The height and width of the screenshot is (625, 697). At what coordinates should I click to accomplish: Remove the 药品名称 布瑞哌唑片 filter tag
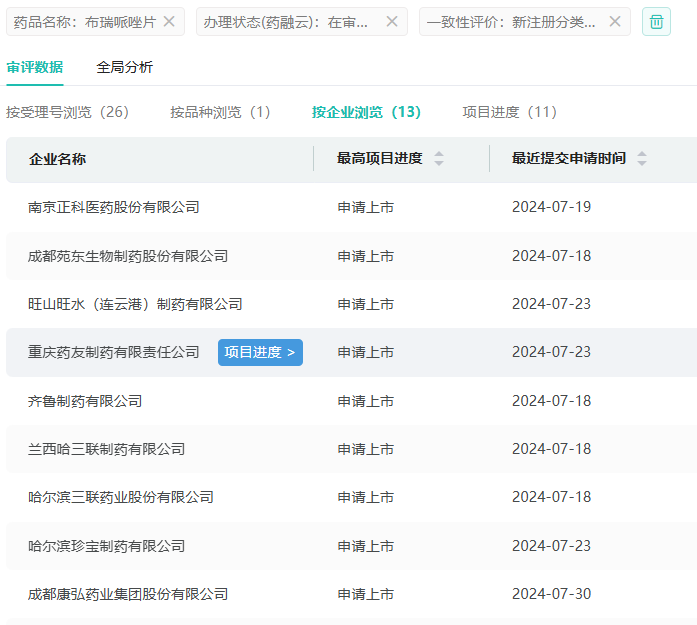(169, 21)
